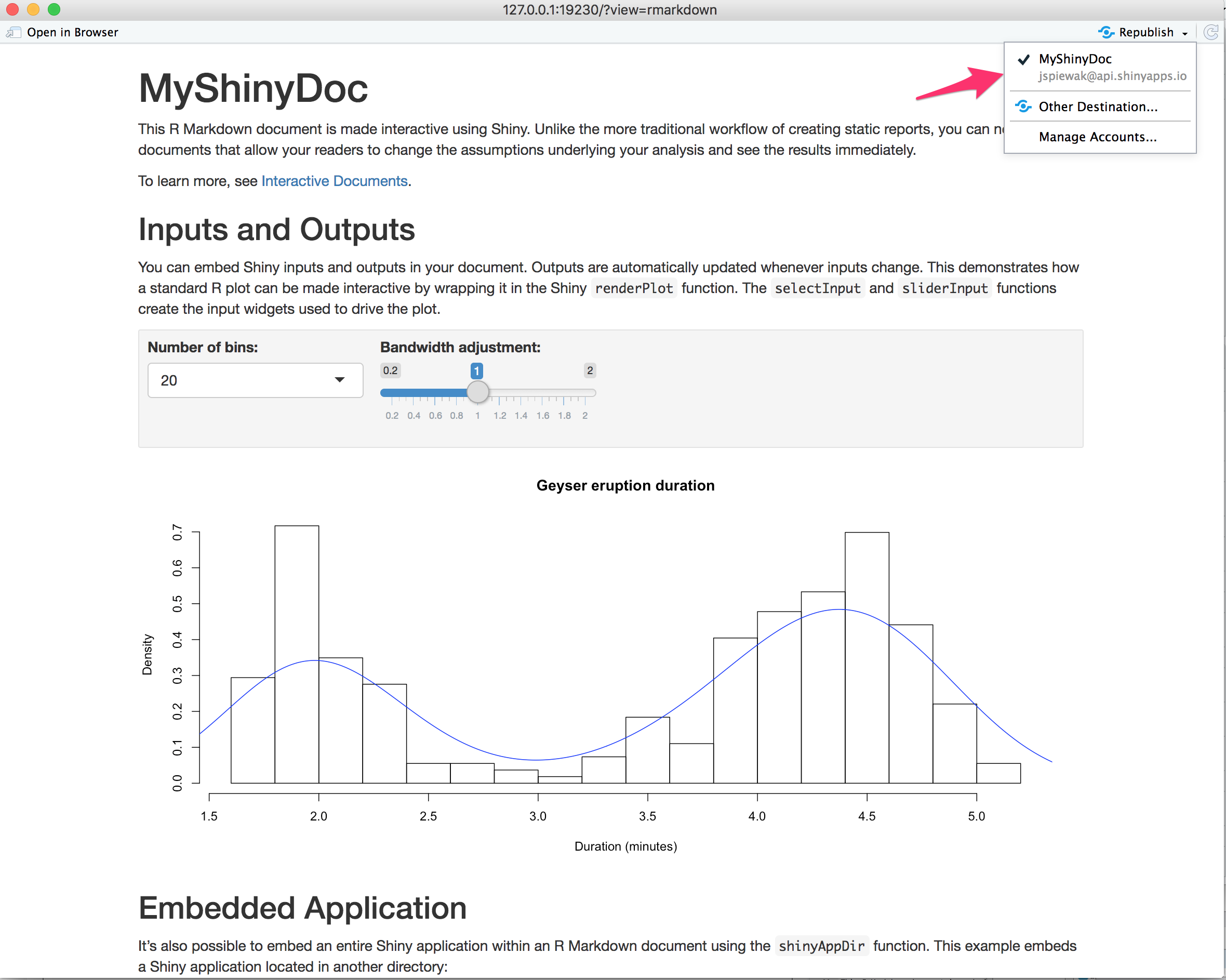This screenshot has height=980, width=1226.
Task: Click the sliderInput code text
Action: click(945, 288)
